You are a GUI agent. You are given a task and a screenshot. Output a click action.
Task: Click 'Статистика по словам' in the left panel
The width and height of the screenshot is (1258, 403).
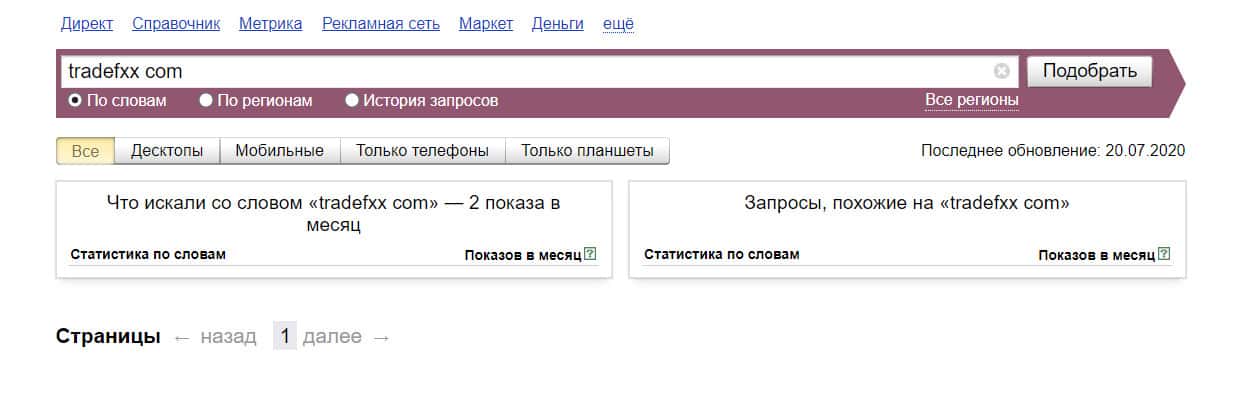148,254
